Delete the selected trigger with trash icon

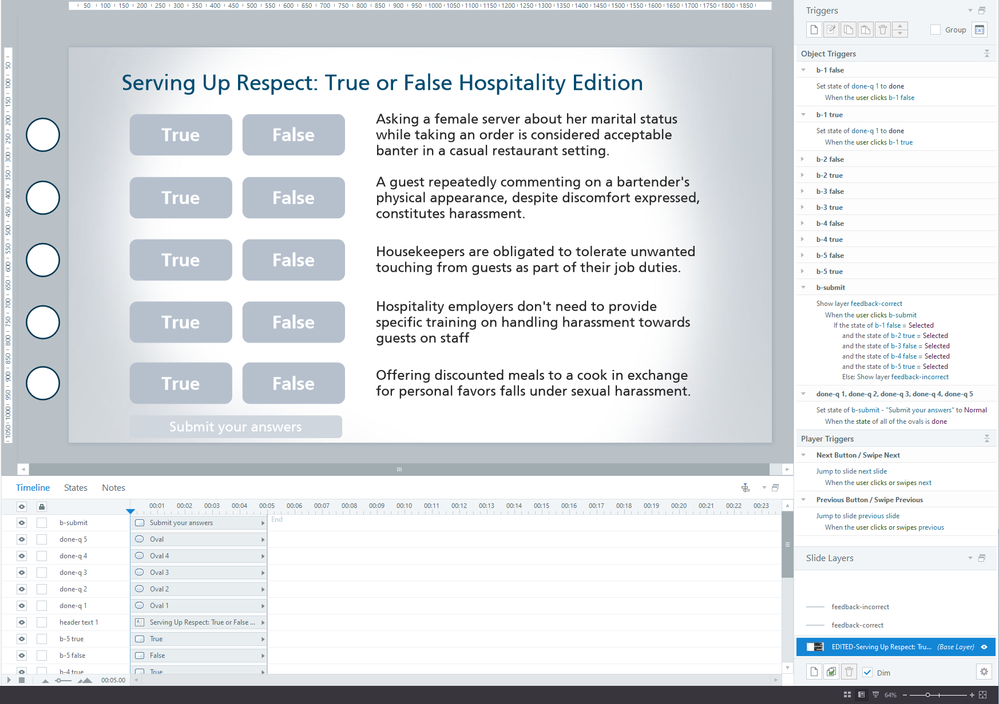click(x=882, y=29)
